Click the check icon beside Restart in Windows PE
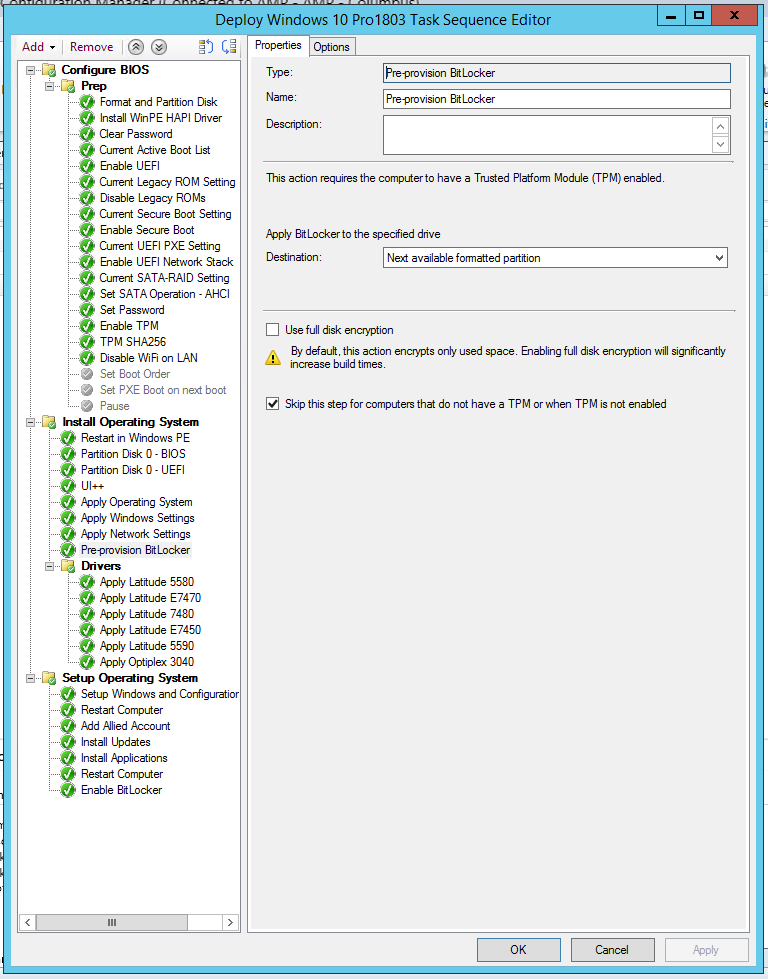Screen dimensions: 768x979 tap(68, 438)
